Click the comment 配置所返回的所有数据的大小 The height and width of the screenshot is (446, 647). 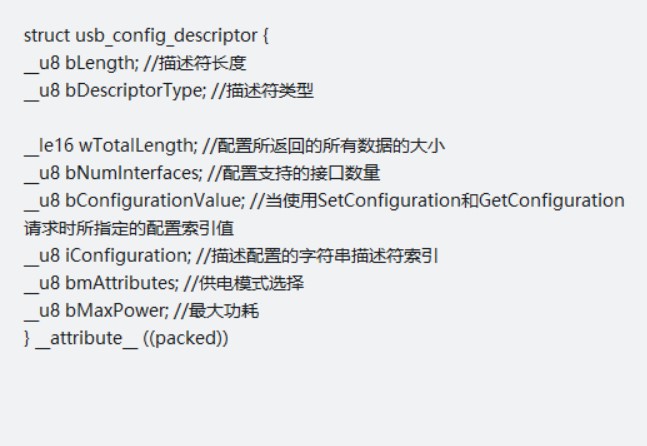click(x=328, y=146)
